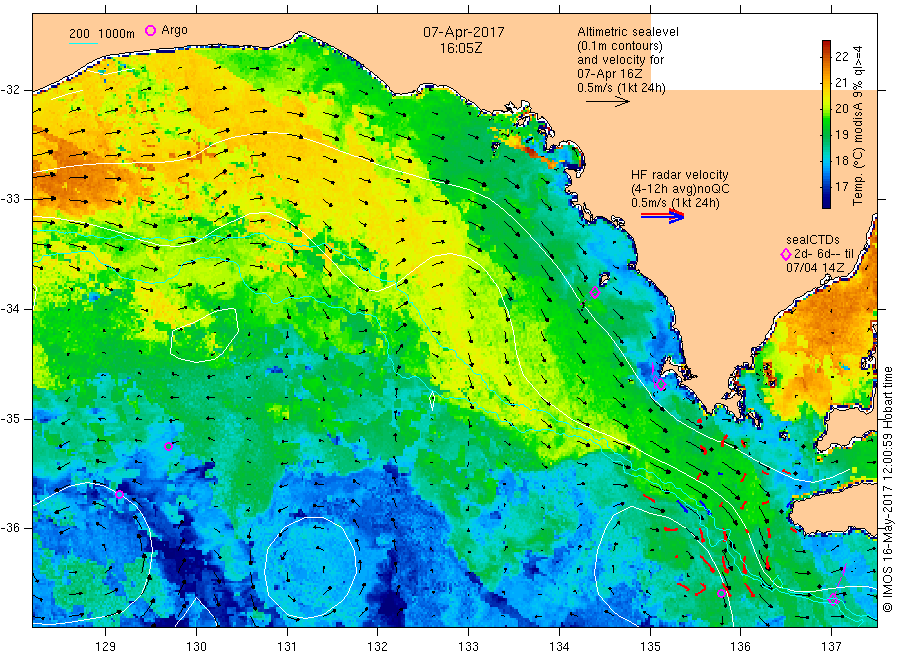Viewport: 900px width, 660px height.
Task: Click the seal CTD diamond near 33.9S 134.4E
Action: coord(595,293)
